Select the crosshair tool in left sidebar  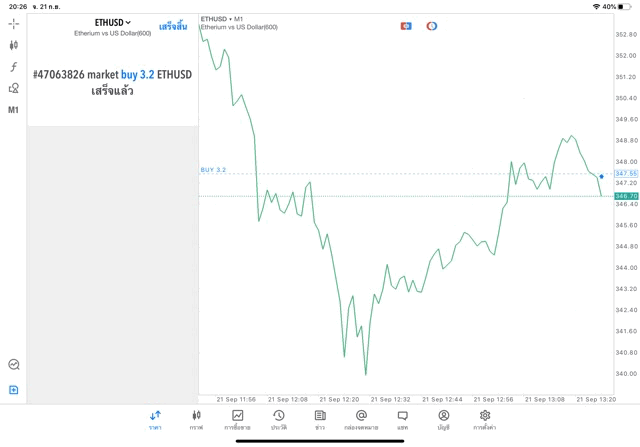click(14, 23)
